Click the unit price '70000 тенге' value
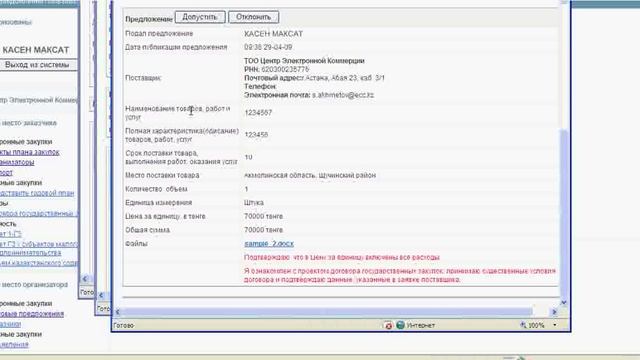 [x=263, y=216]
